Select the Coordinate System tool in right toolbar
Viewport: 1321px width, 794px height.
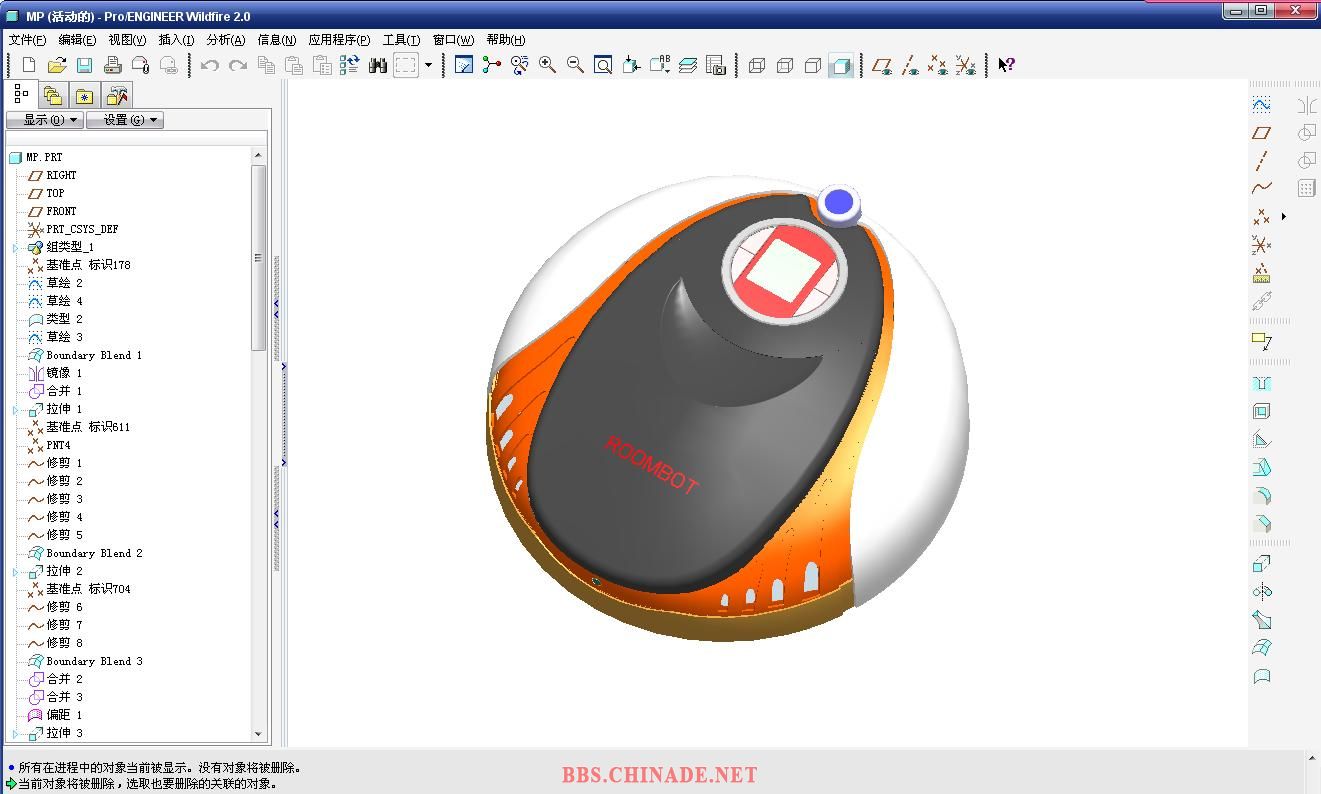(1262, 244)
